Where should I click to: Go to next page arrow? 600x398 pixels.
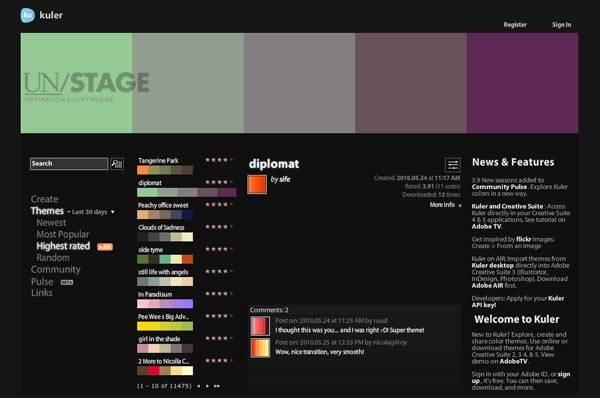coord(207,386)
